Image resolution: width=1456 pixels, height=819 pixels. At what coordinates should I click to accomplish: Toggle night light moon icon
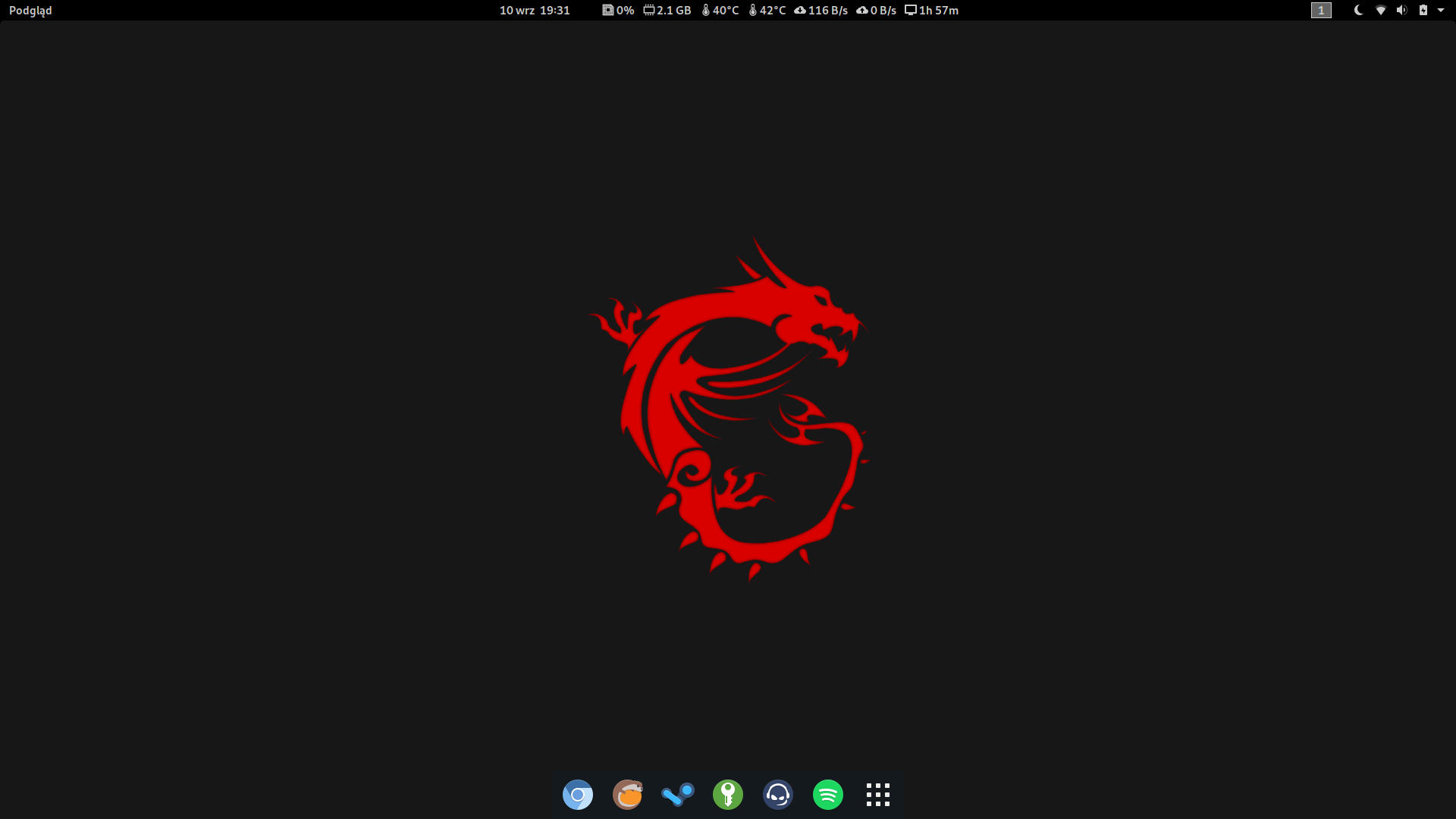(1359, 11)
